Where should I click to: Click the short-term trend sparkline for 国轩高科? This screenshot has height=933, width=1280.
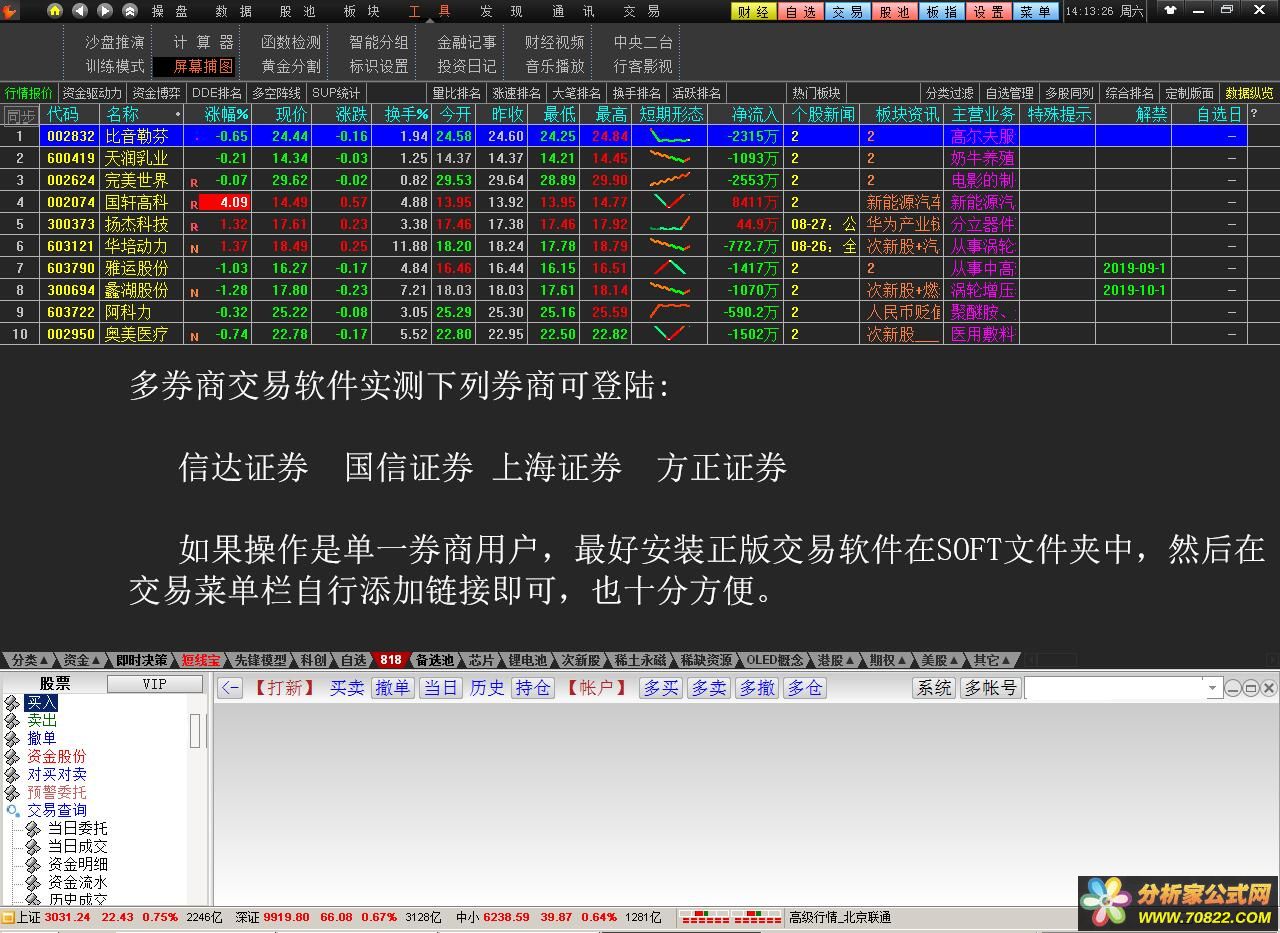click(x=670, y=202)
